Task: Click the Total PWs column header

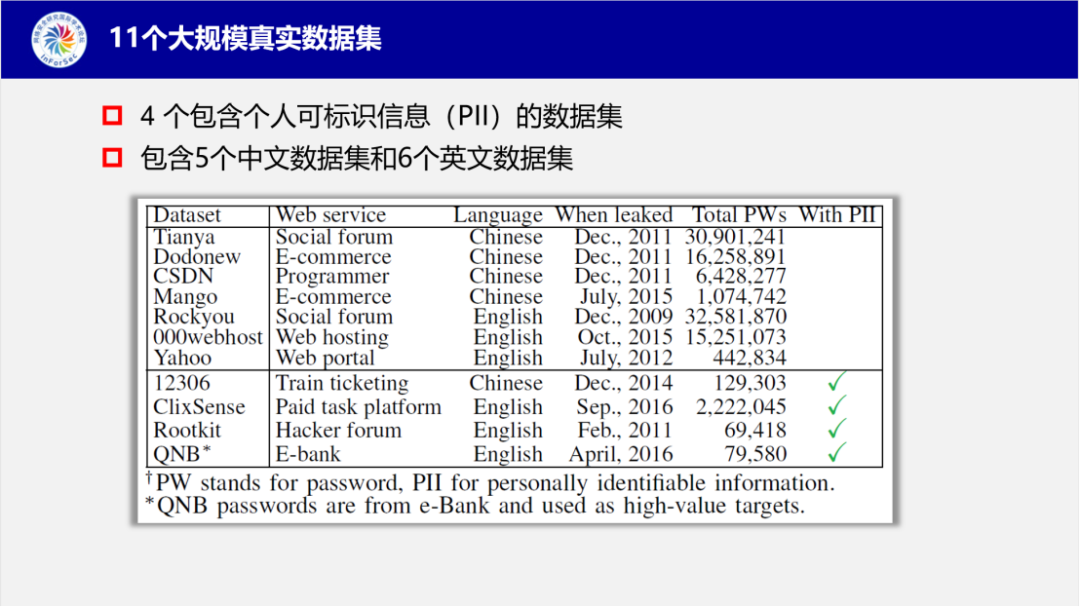Action: point(738,215)
